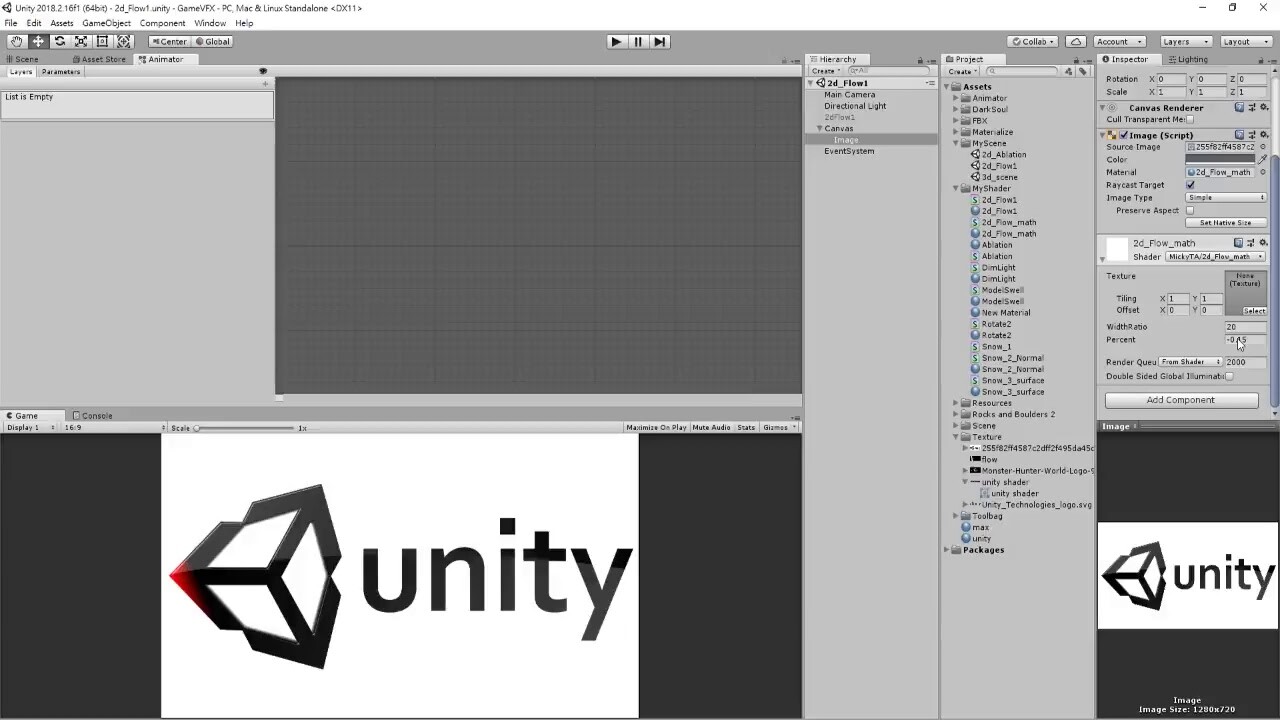Toggle Stats overlay in Game view
Viewport: 1280px width, 720px height.
(x=746, y=427)
